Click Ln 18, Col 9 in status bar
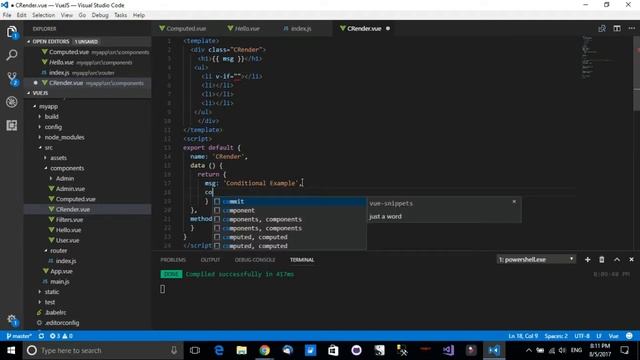Screen dimensions: 640x360 523,336
